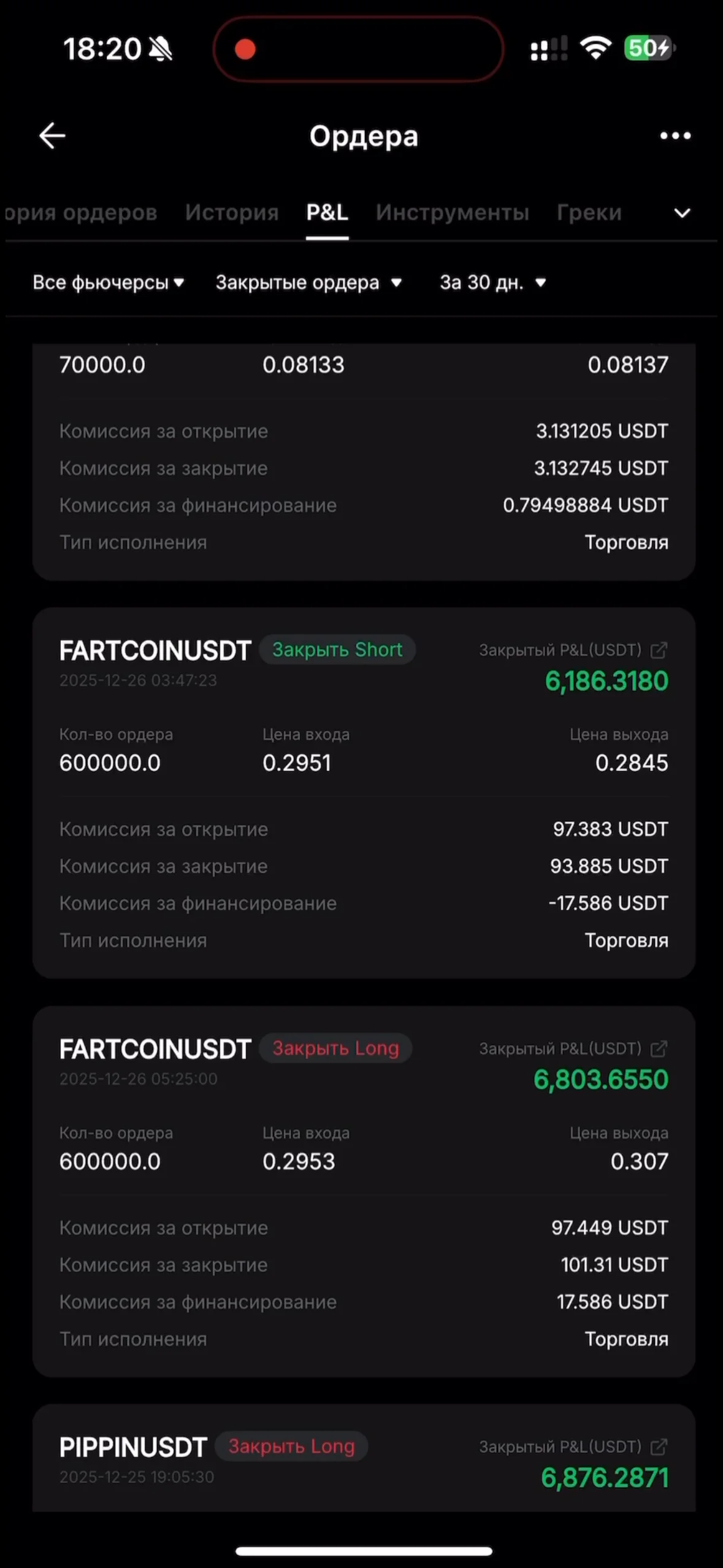Open the 'Закрытые ордера' filter dropdown
The width and height of the screenshot is (723, 1568).
coord(308,282)
